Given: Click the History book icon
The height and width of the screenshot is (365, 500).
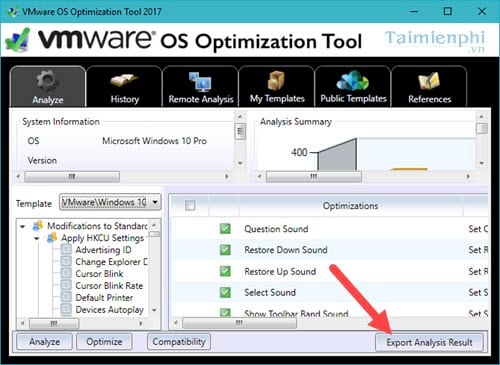Looking at the screenshot, I should [124, 81].
